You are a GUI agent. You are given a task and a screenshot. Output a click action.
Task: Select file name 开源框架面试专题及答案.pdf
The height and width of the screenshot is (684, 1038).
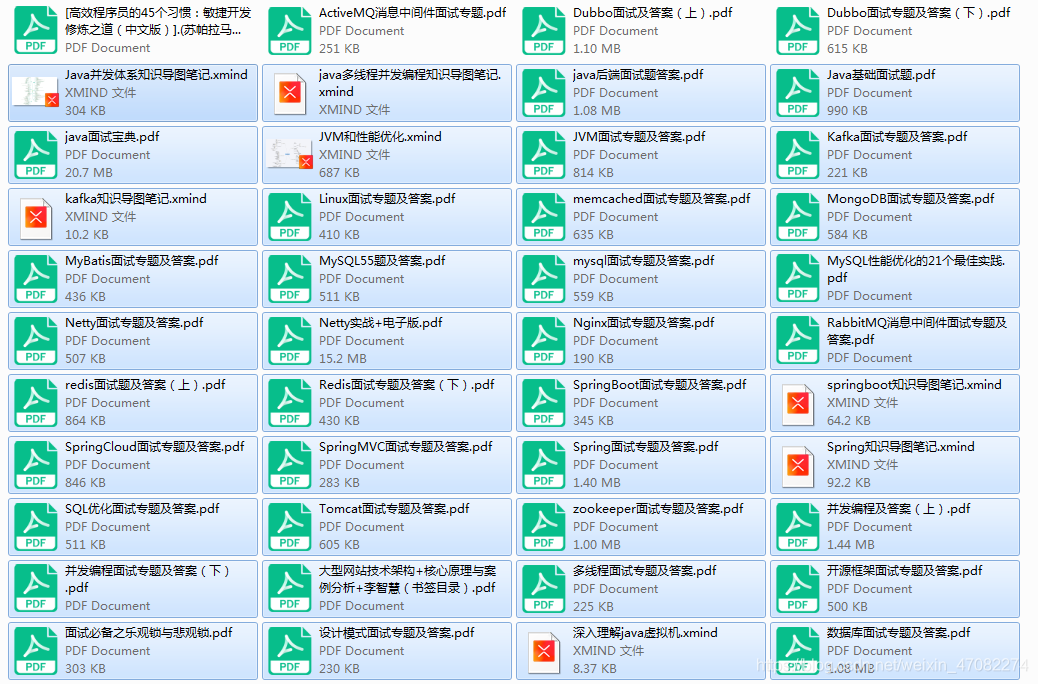click(904, 571)
